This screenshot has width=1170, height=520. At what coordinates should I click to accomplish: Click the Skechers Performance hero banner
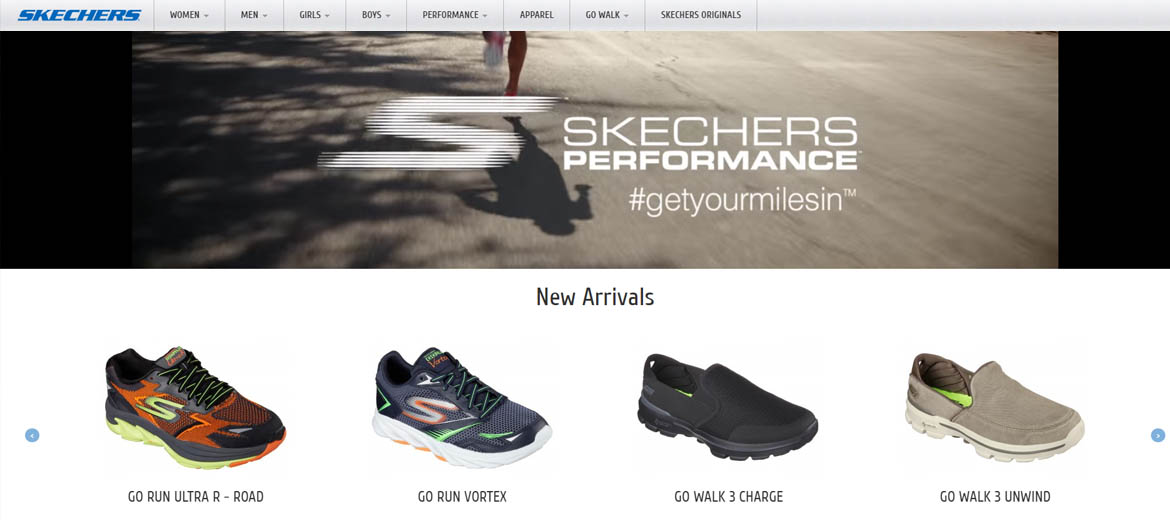point(595,149)
